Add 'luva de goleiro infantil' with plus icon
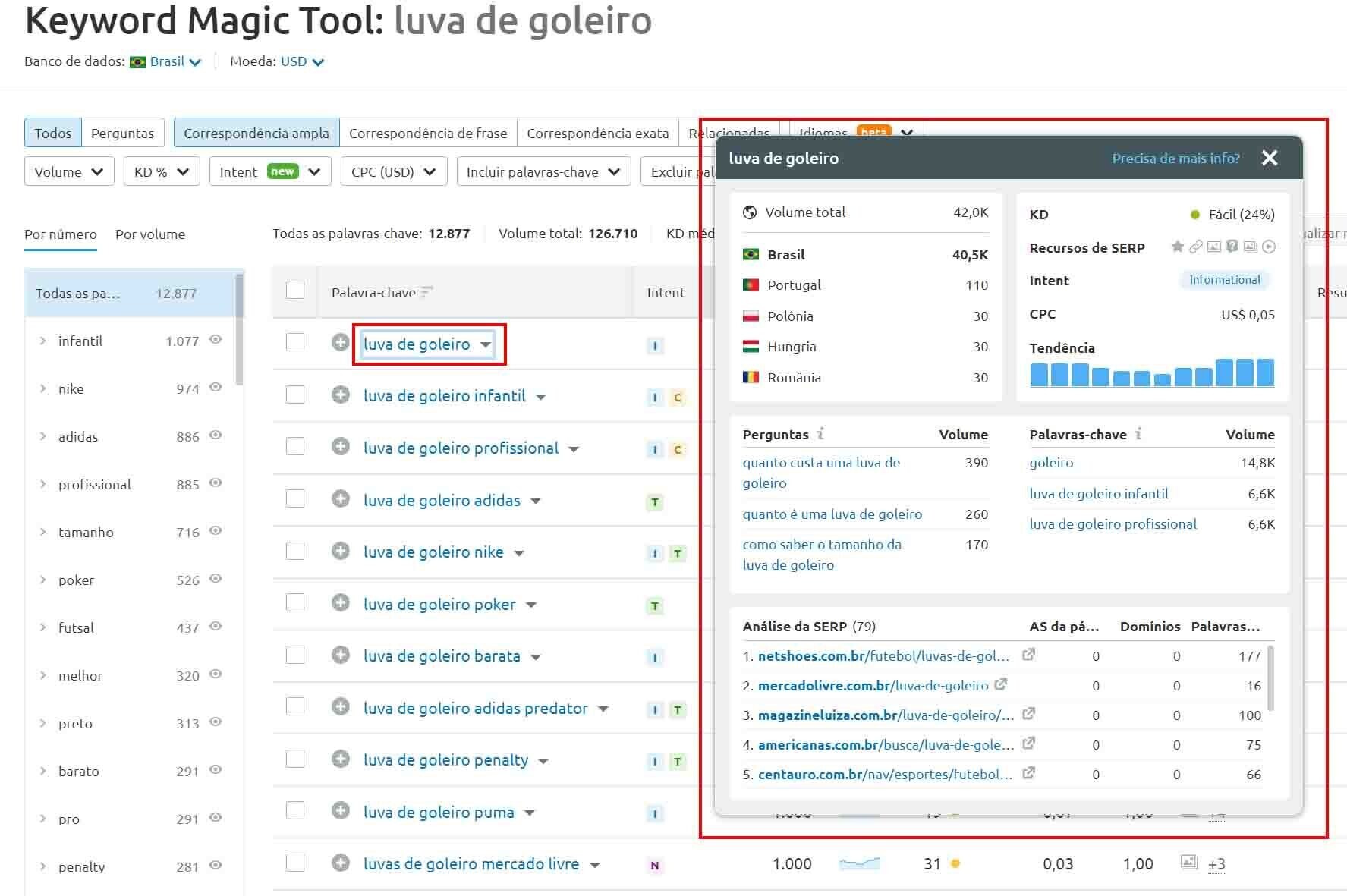This screenshot has width=1347, height=896. pyautogui.click(x=340, y=395)
